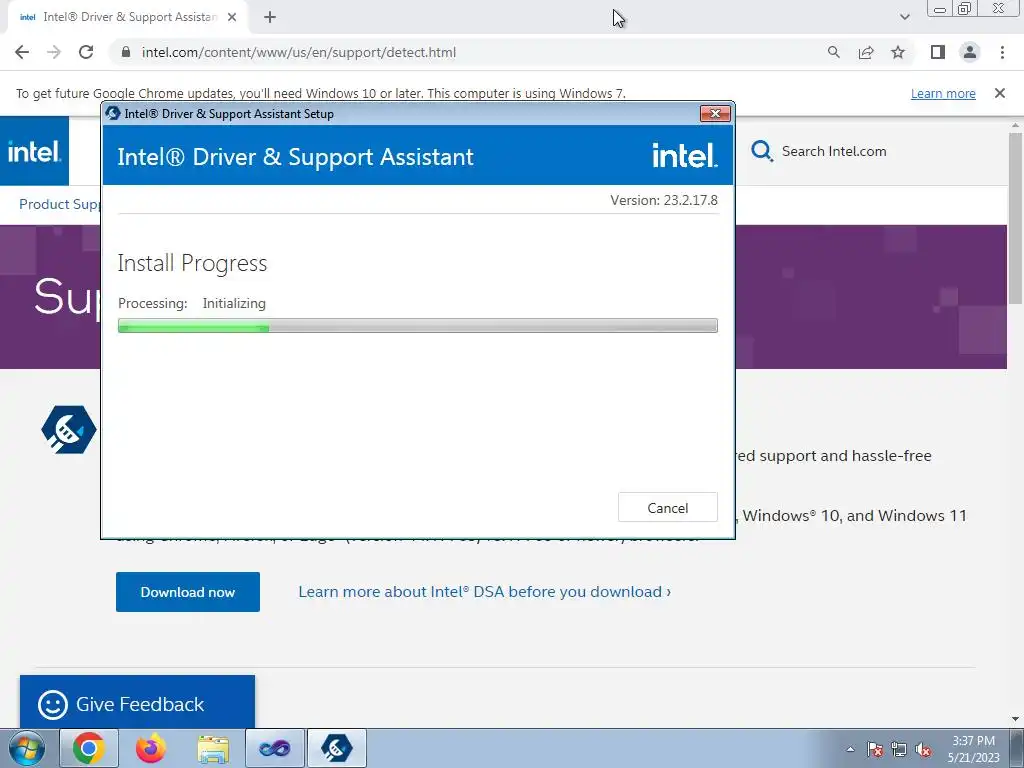This screenshot has width=1024, height=768.
Task: Click the network tray icon
Action: coord(899,749)
